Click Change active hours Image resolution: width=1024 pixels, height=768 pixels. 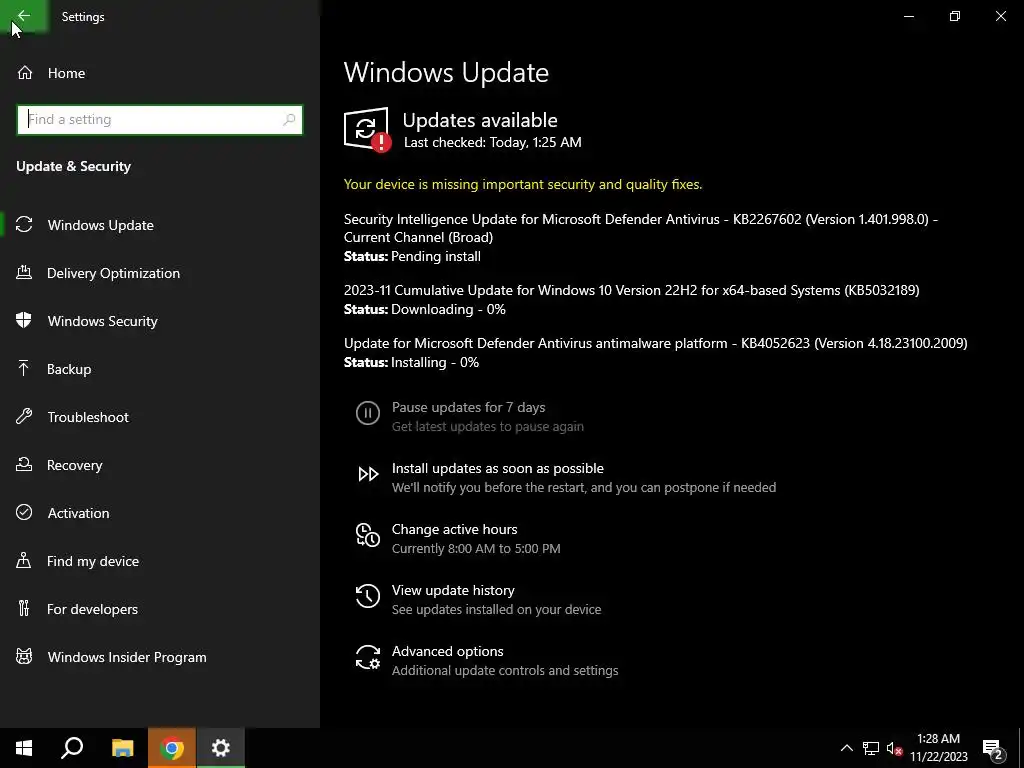point(455,529)
